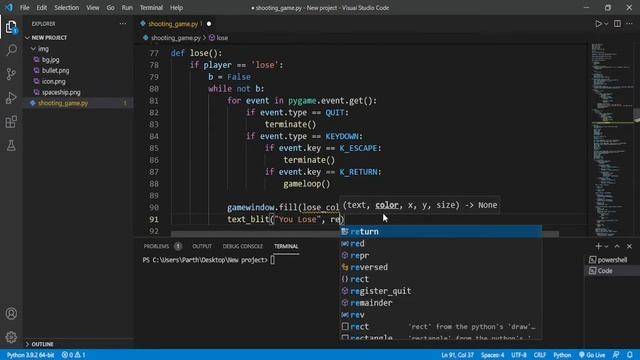Viewport: 640px width, 360px height.
Task: Open run options dropdown beside play icon
Action: [606, 24]
